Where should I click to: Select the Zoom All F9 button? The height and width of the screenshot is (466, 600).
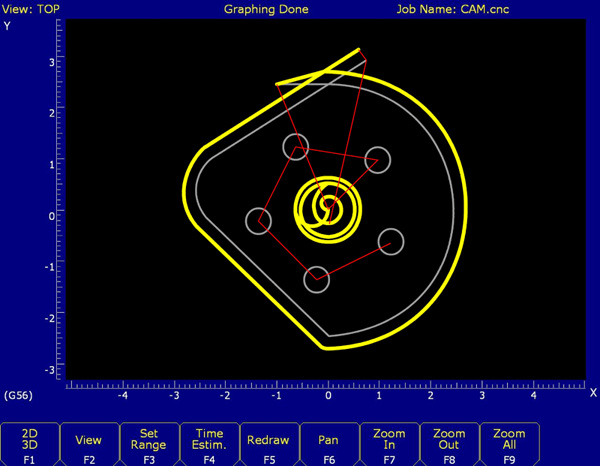pyautogui.click(x=509, y=445)
